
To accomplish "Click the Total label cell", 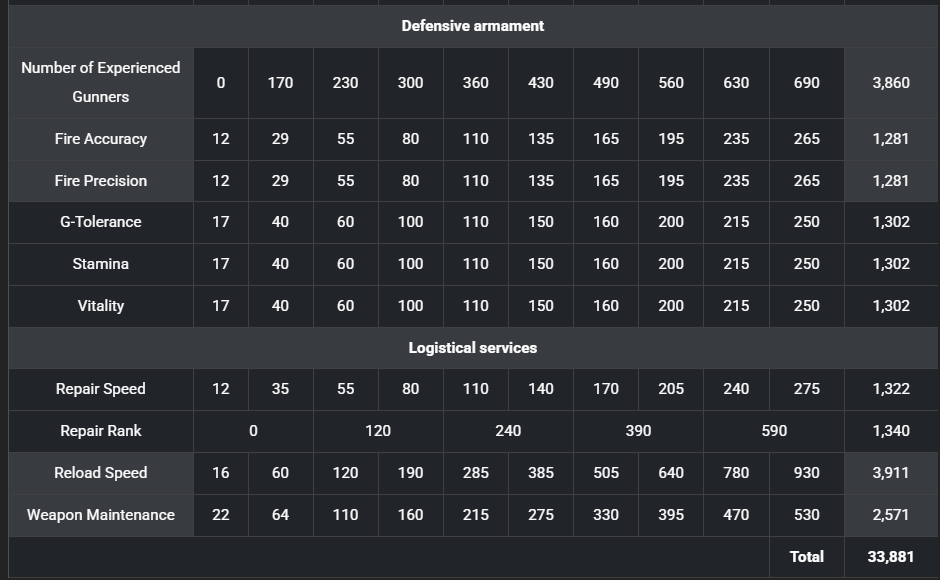I will pos(806,557).
